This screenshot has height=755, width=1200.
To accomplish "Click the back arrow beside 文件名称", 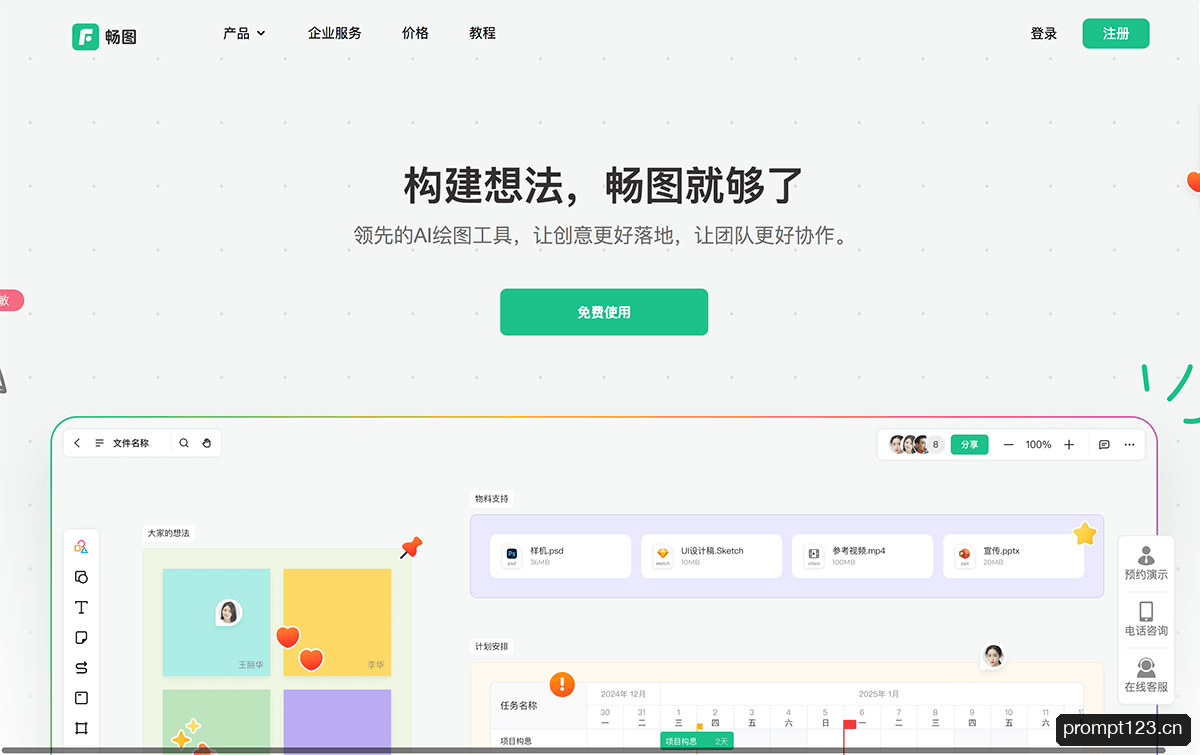I will click(x=77, y=443).
